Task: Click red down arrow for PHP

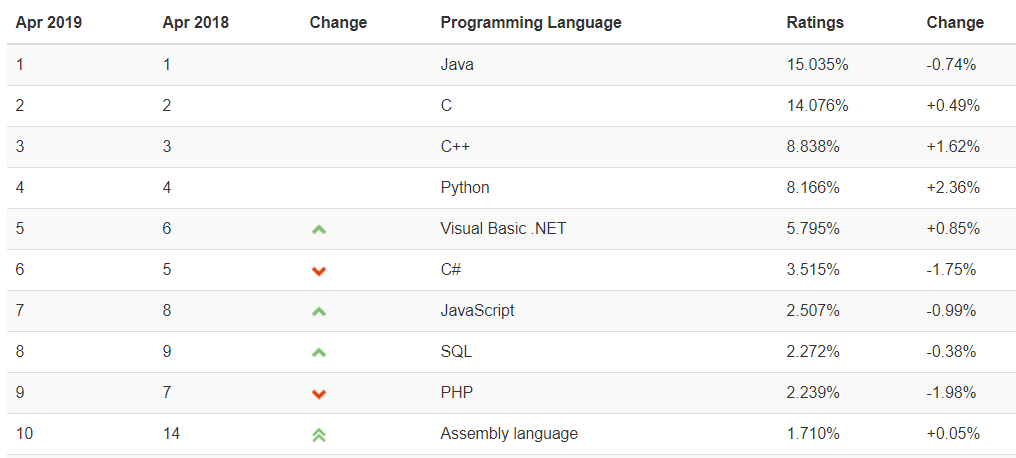Action: [x=318, y=394]
